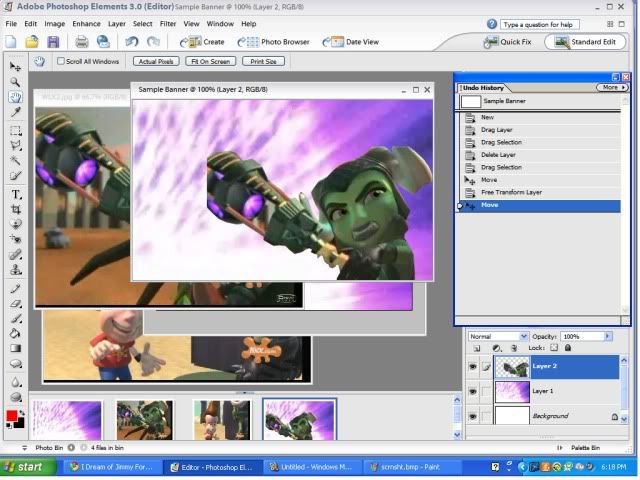
Task: Click the Fit On Screen button
Action: 209,61
